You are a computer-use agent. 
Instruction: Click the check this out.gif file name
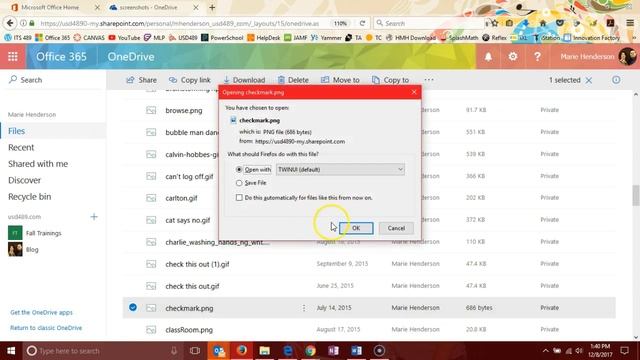pyautogui.click(x=192, y=286)
